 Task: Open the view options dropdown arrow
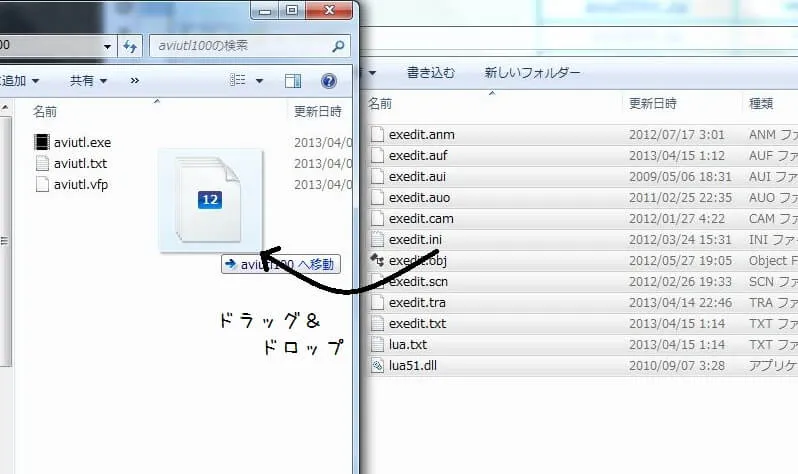[259, 80]
